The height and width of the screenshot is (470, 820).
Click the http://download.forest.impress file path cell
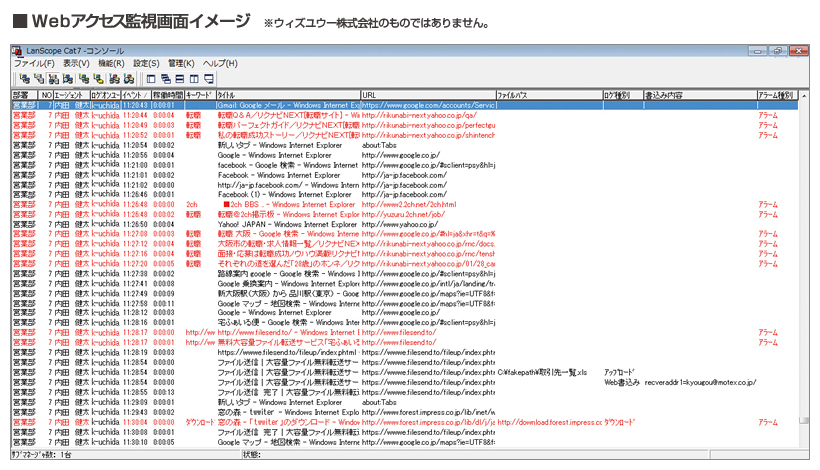tap(550, 422)
